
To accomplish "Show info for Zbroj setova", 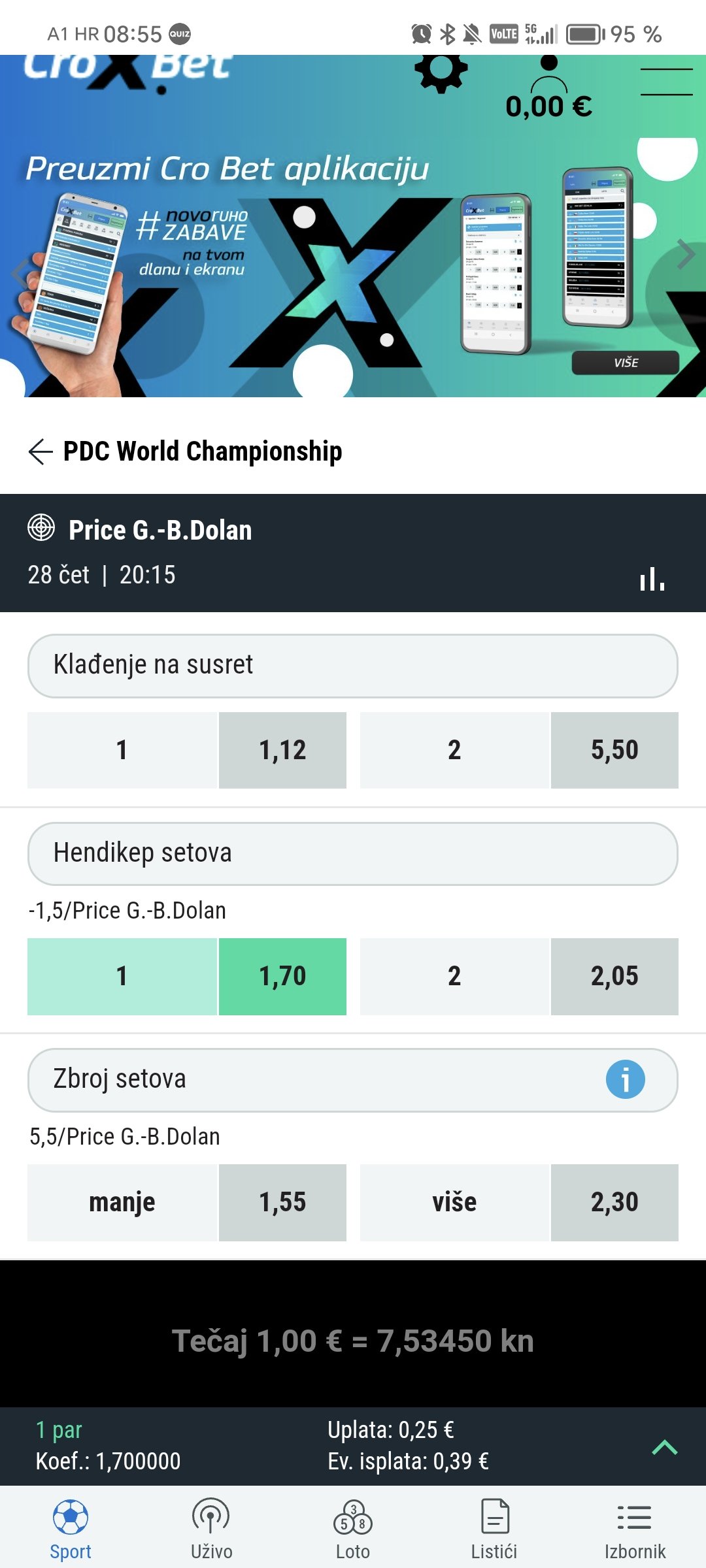I will point(625,1079).
